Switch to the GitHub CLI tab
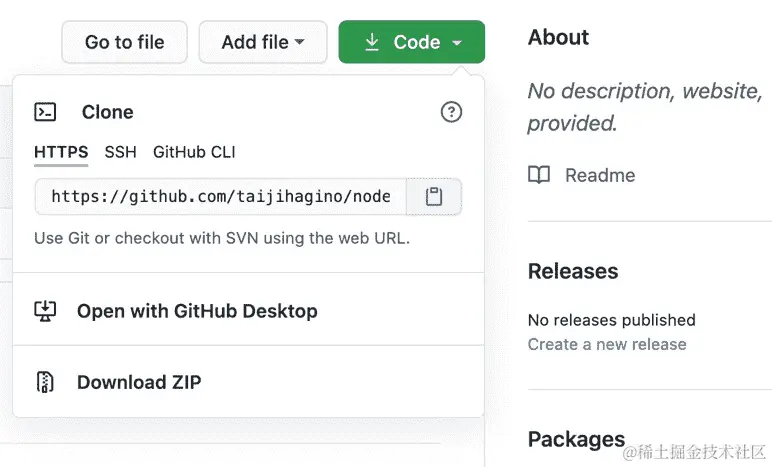 (194, 152)
